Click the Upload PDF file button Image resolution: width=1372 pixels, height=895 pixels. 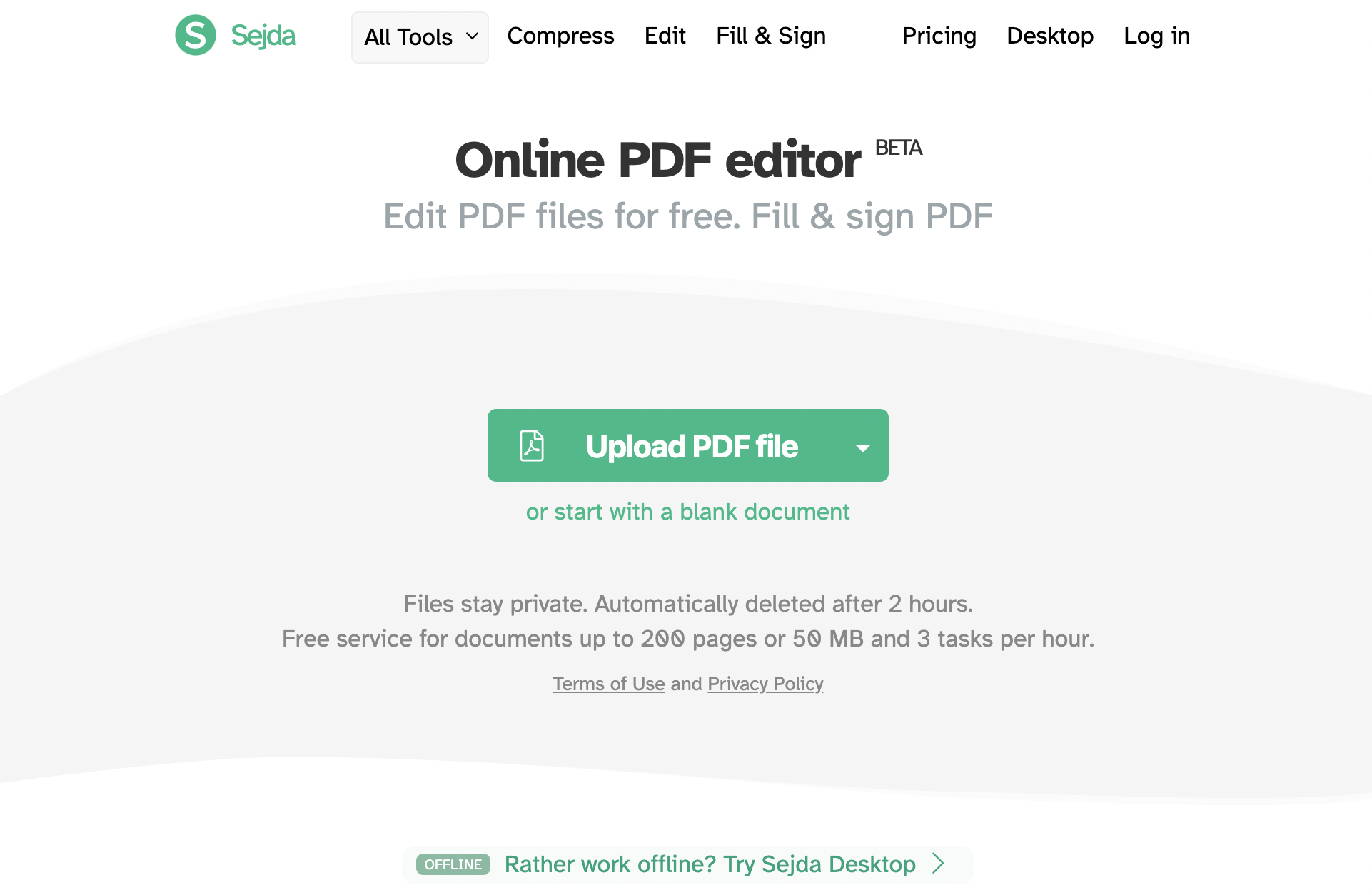[x=688, y=445]
